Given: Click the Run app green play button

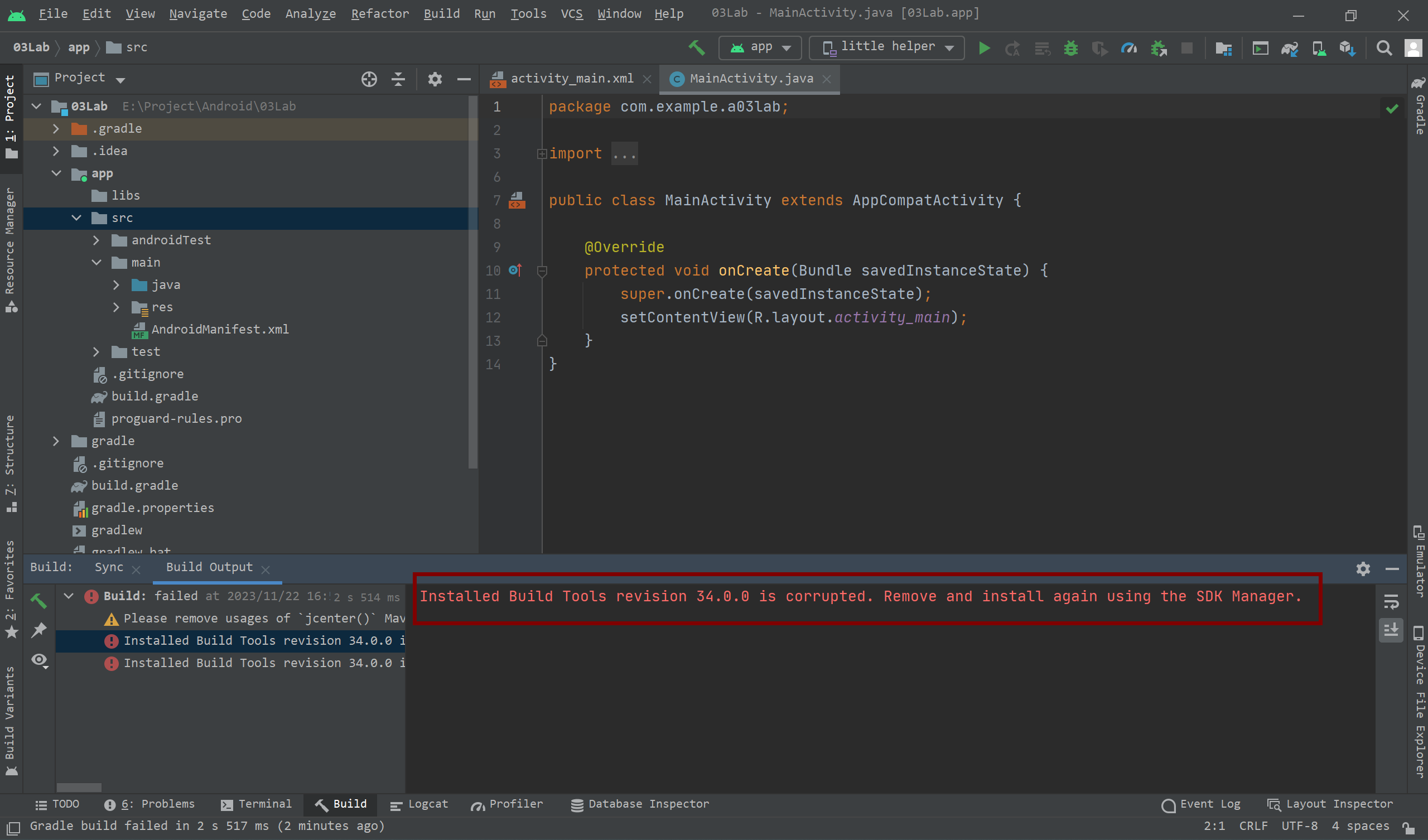Looking at the screenshot, I should click(984, 48).
